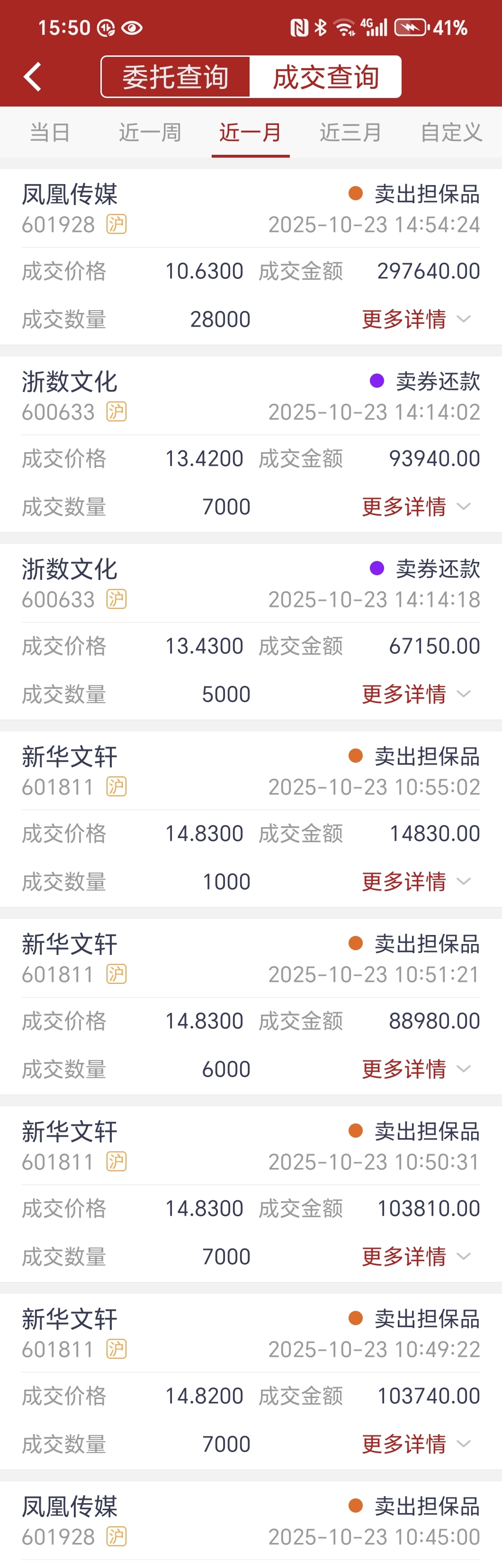
Task: Open the 近三月 tab
Action: (350, 132)
